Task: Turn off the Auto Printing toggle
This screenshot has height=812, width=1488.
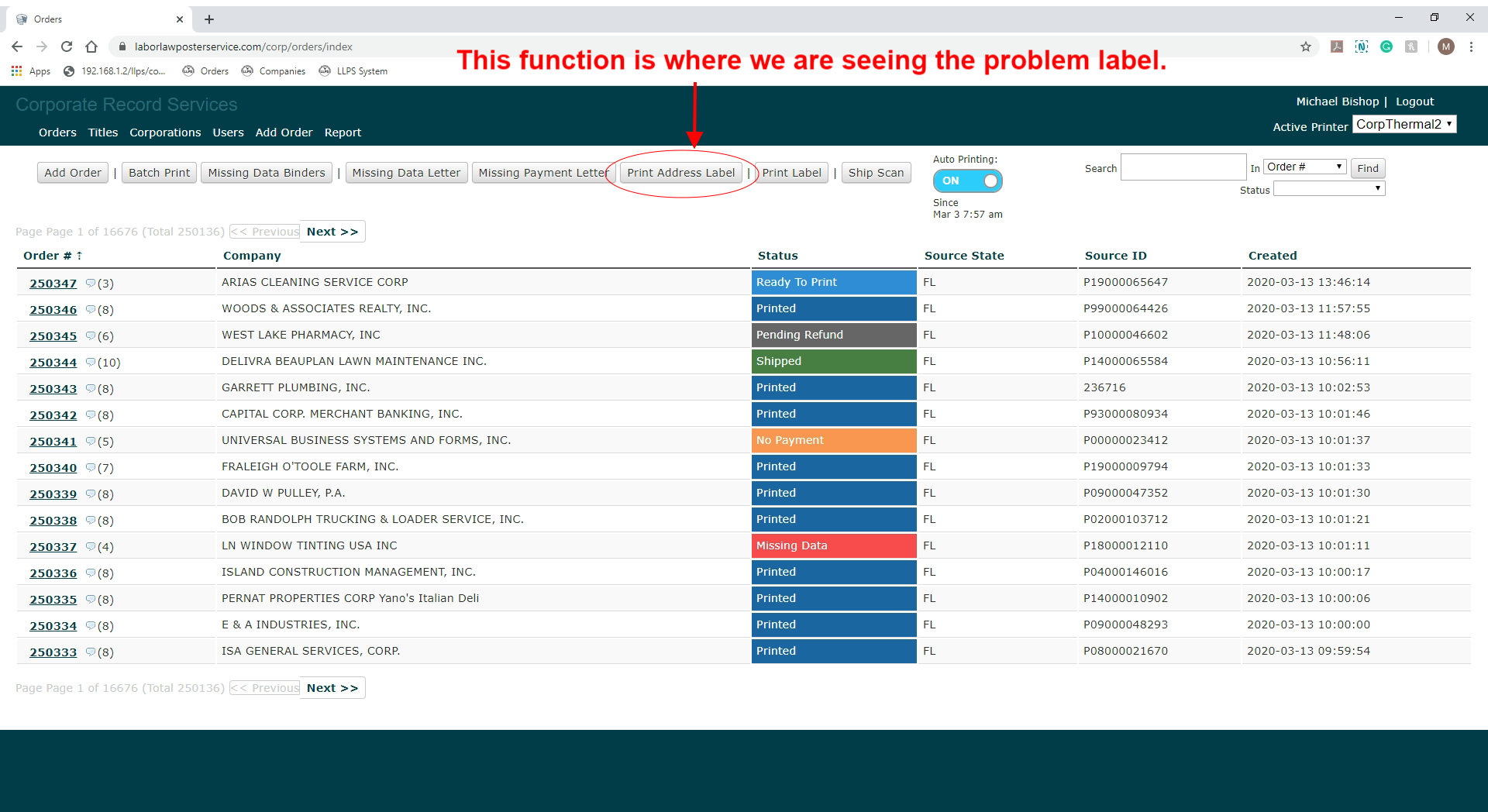Action: pyautogui.click(x=967, y=181)
